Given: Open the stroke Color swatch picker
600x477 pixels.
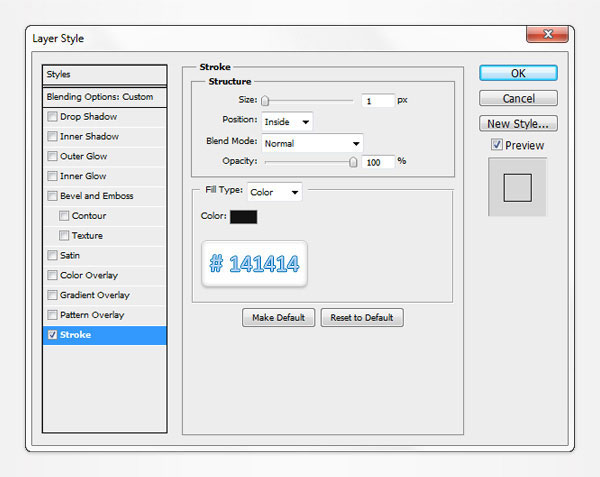Looking at the screenshot, I should pos(243,217).
